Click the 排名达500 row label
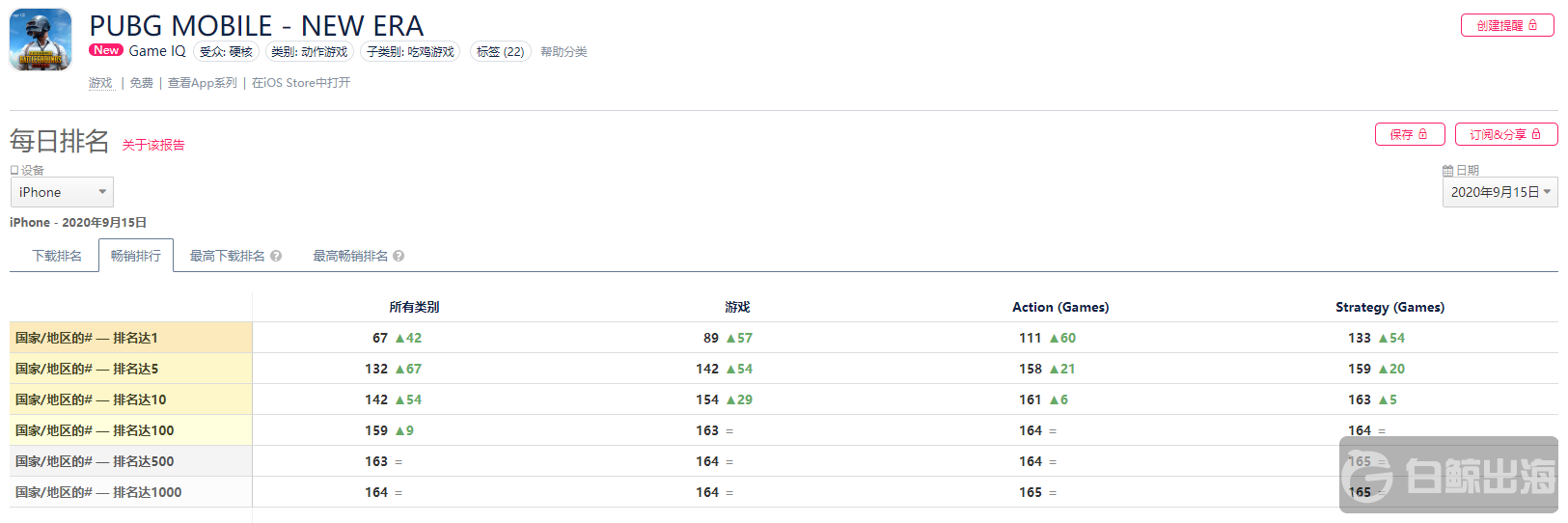 click(x=131, y=461)
